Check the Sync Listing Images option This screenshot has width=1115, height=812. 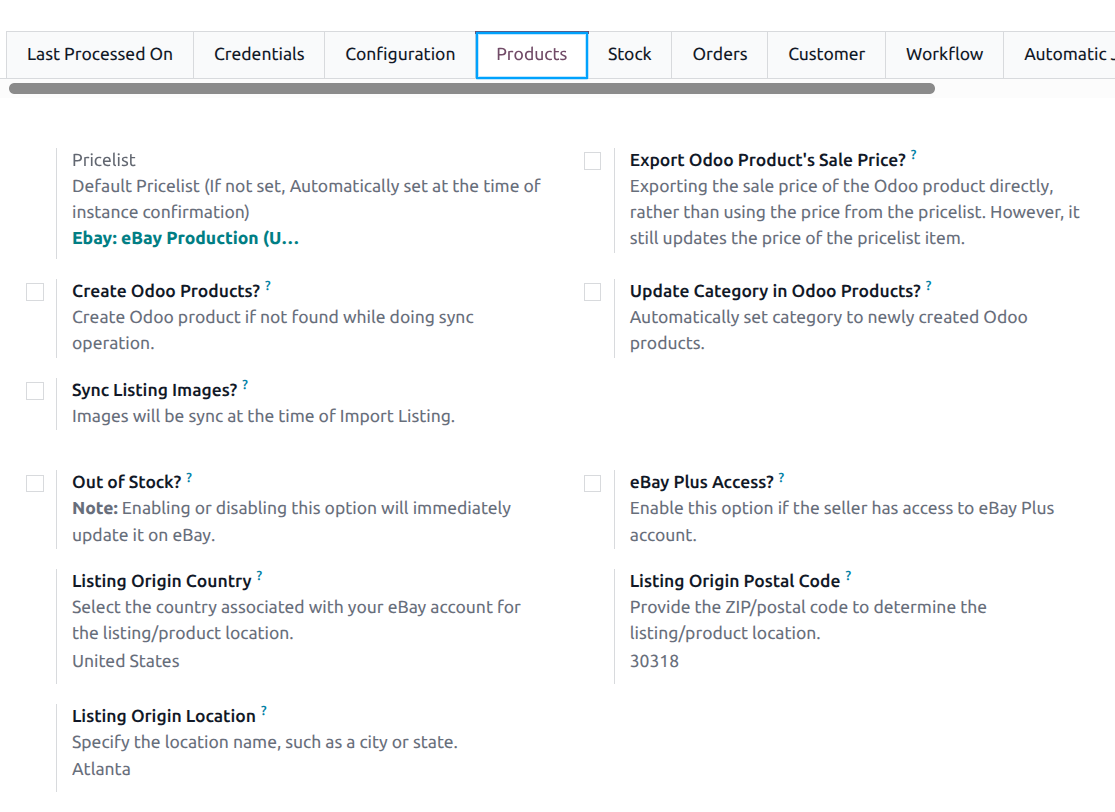point(35,391)
